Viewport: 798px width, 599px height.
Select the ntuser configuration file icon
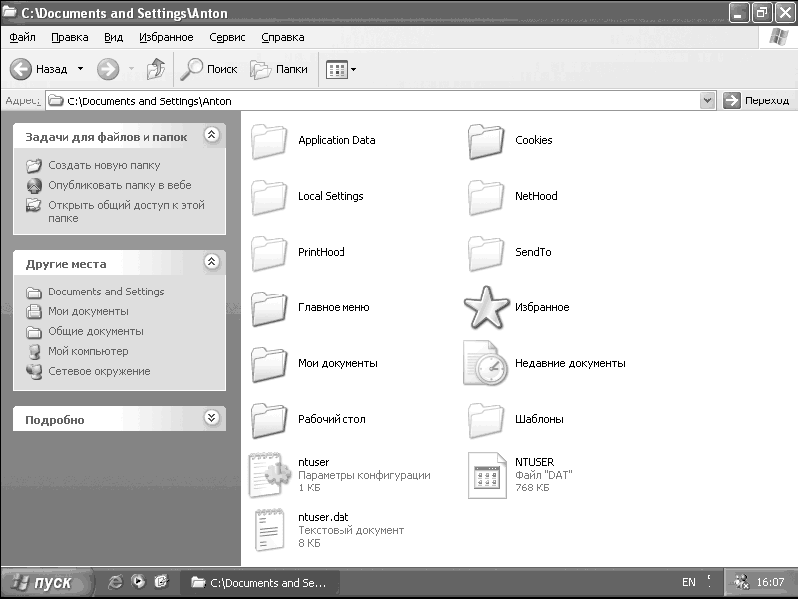point(269,474)
